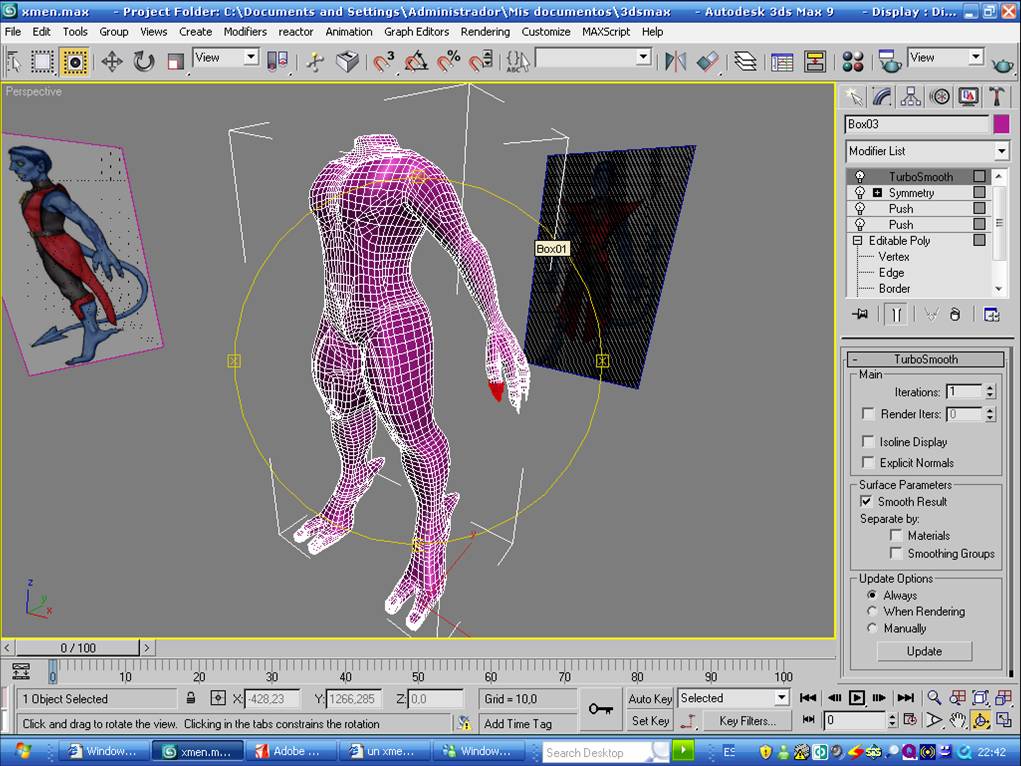Open the Rendering menu

(x=485, y=31)
